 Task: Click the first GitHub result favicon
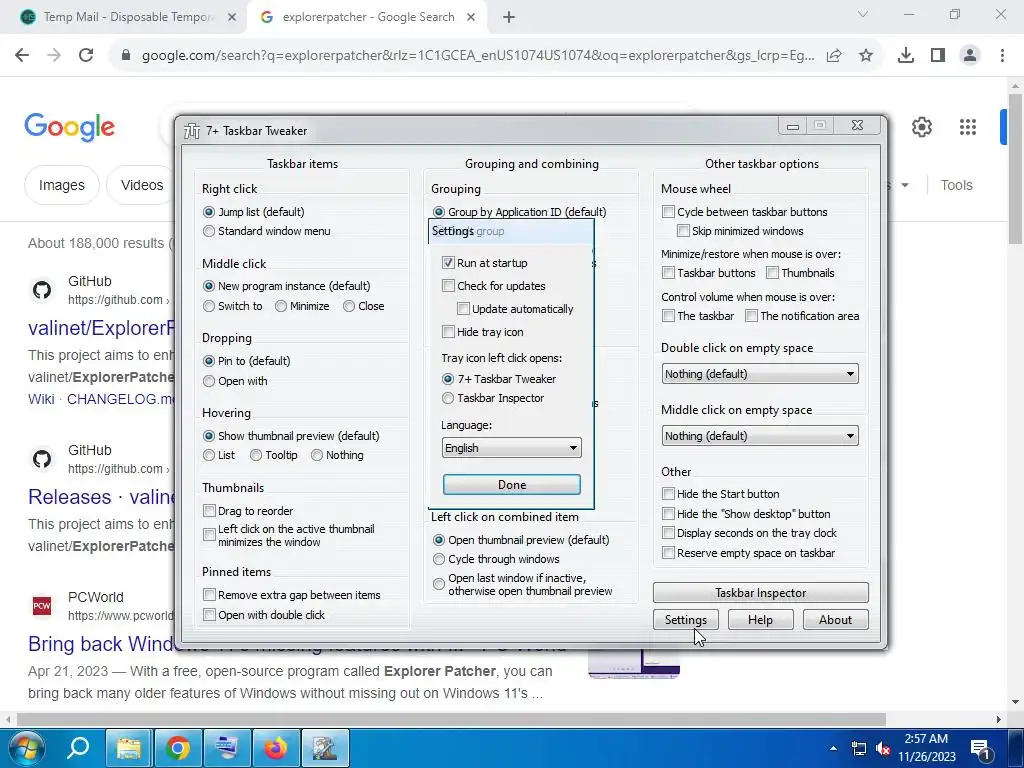(x=42, y=290)
